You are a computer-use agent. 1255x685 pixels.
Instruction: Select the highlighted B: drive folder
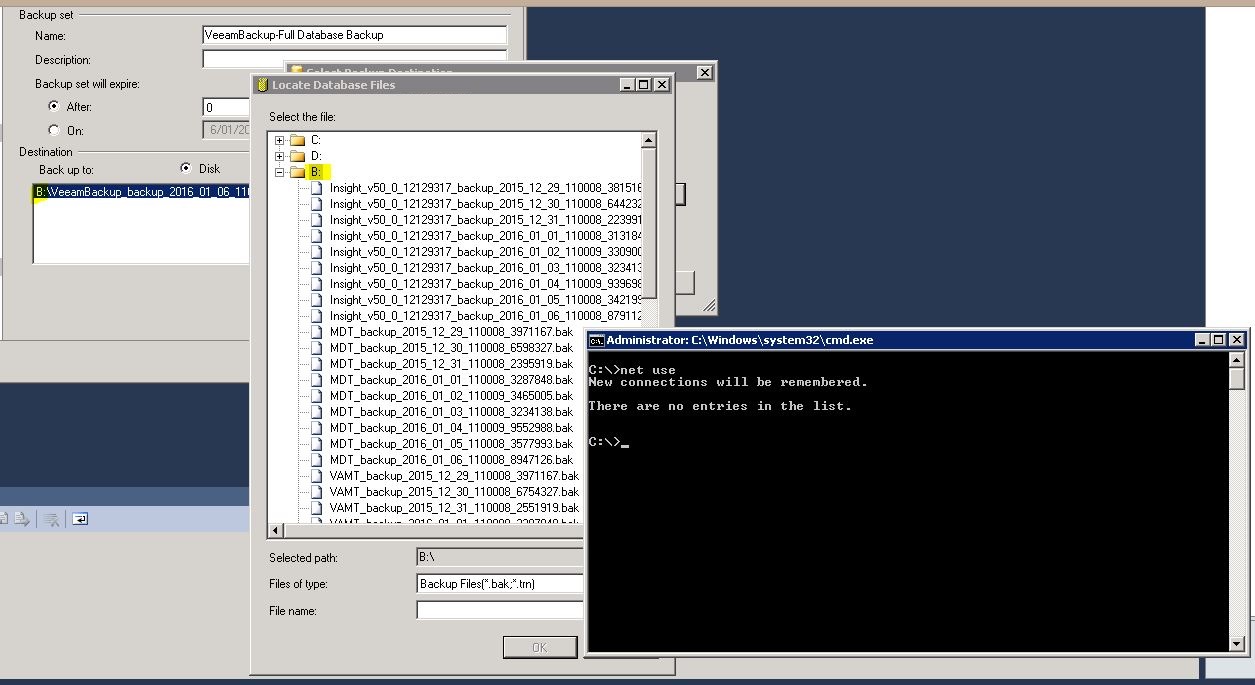click(x=315, y=172)
